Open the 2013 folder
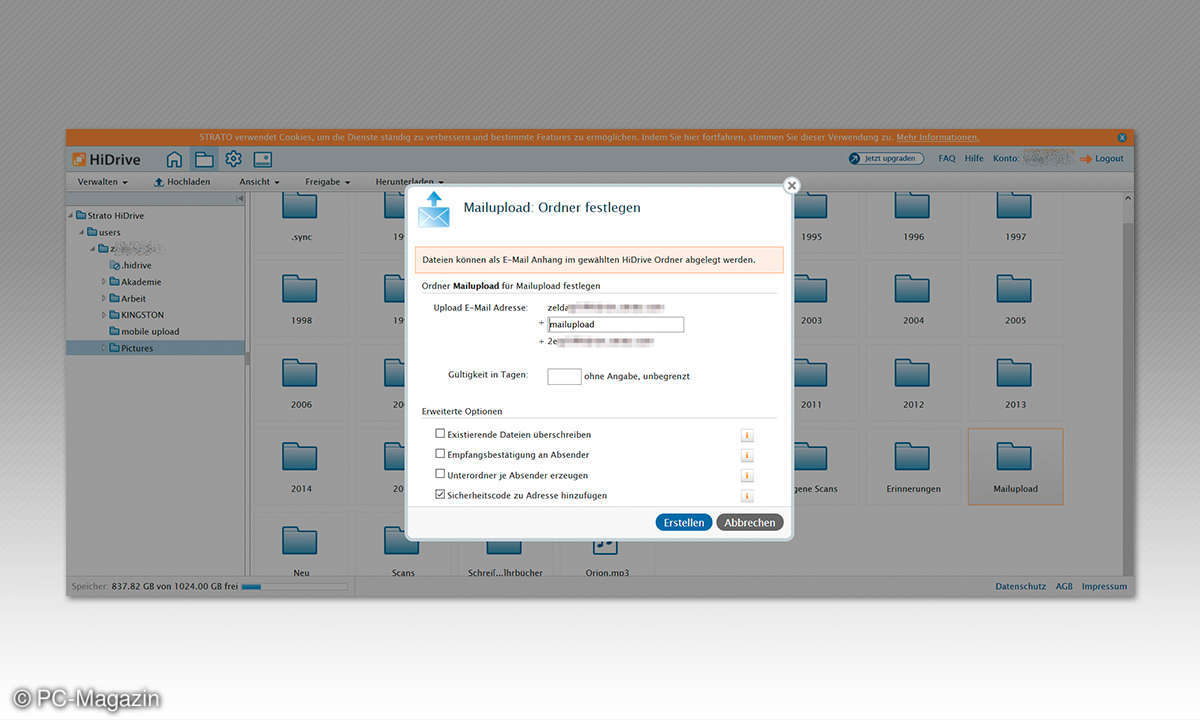The height and width of the screenshot is (720, 1200). (1015, 382)
